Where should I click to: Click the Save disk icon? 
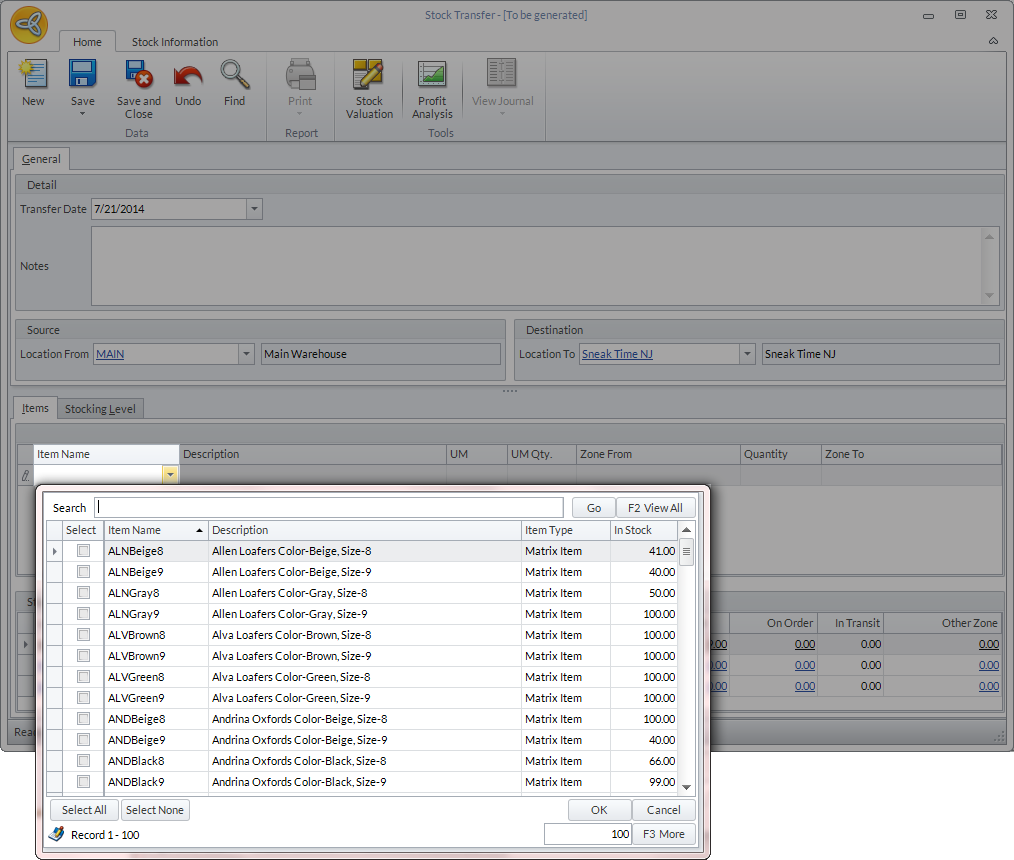(82, 76)
